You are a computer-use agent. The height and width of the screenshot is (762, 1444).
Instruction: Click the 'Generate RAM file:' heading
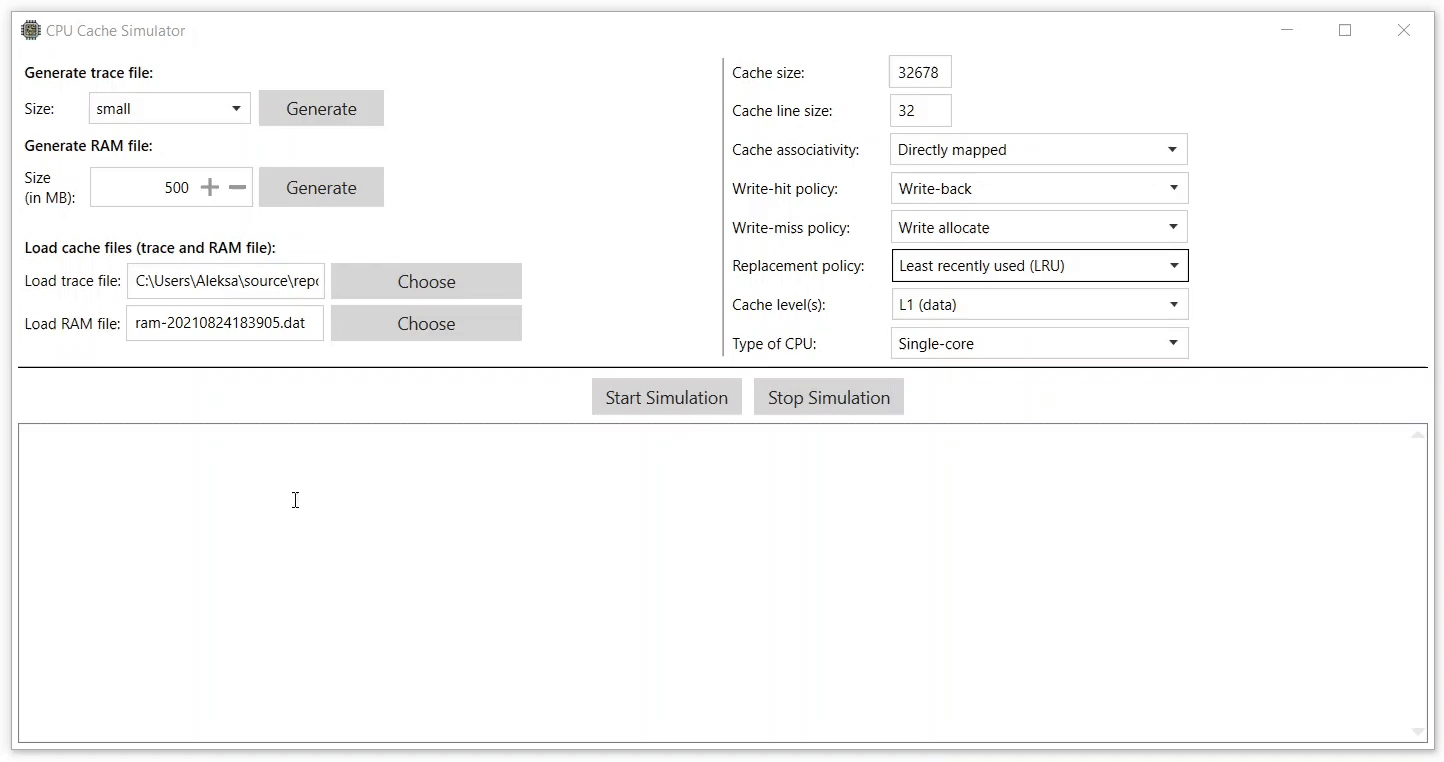(88, 145)
